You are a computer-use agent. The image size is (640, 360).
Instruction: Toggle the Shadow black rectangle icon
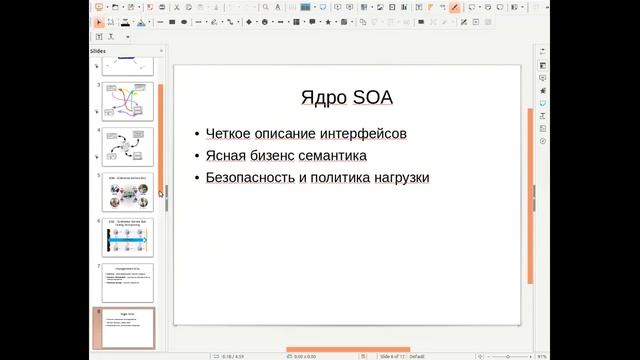point(421,22)
